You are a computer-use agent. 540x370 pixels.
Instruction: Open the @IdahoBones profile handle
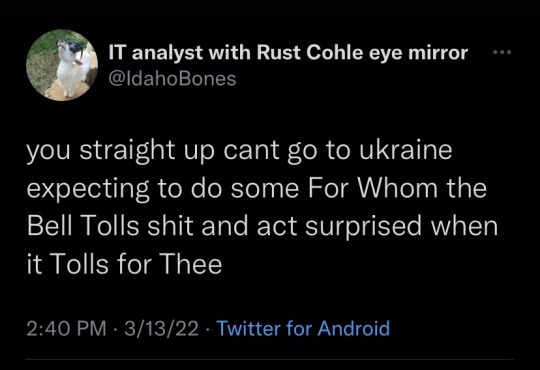(x=172, y=79)
